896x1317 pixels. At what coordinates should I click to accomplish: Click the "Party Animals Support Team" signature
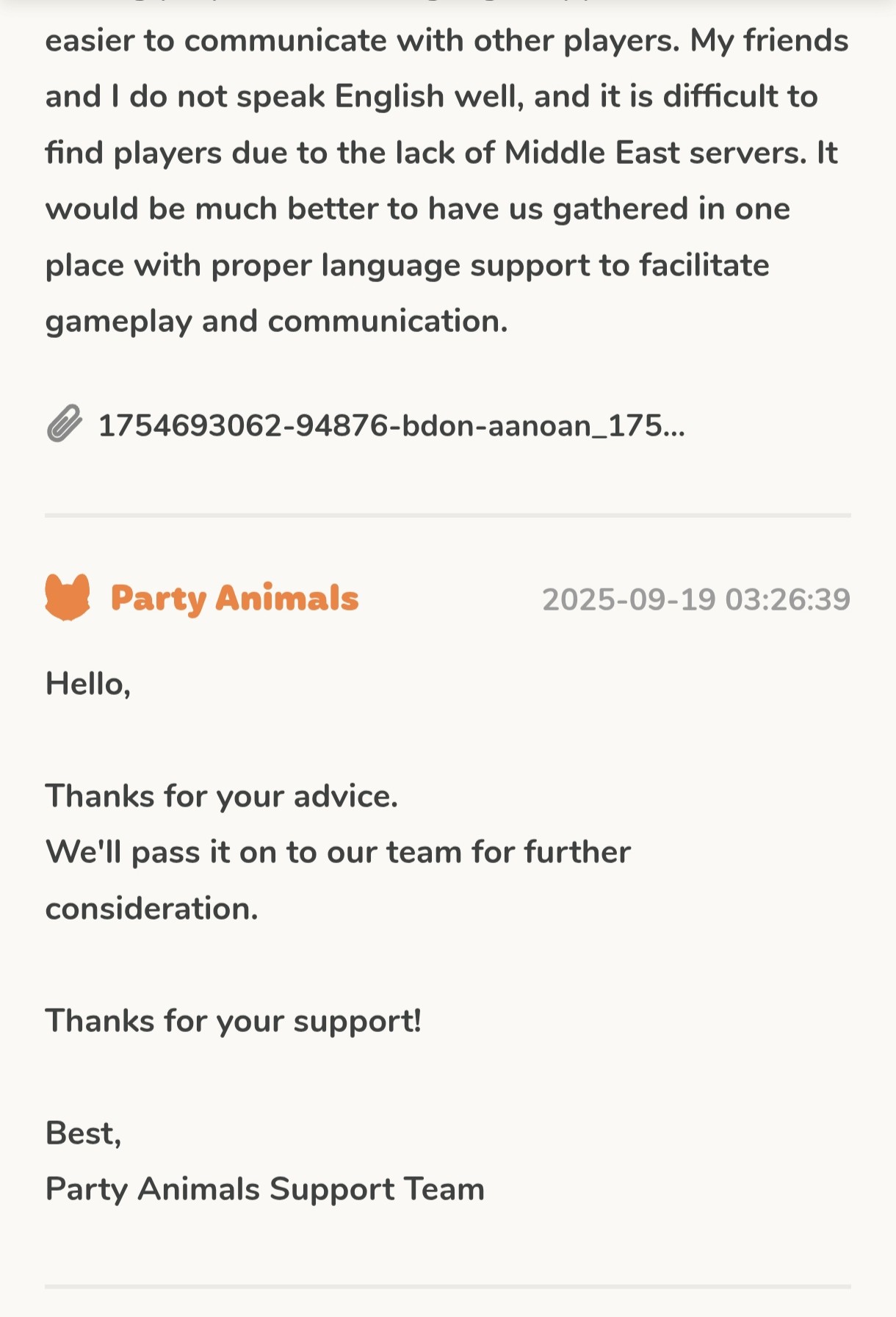point(264,1189)
